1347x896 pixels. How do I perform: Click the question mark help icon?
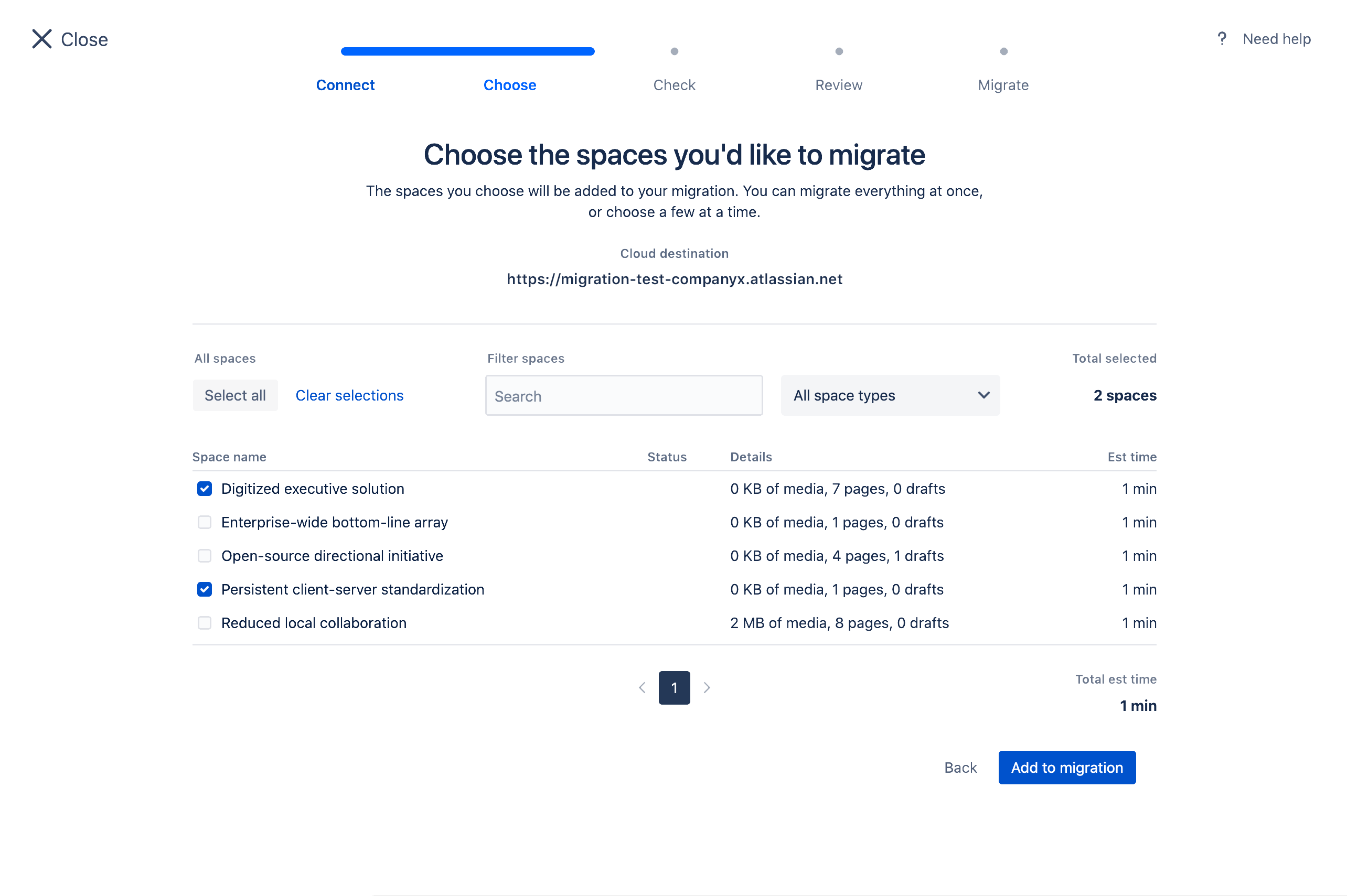coord(1221,39)
